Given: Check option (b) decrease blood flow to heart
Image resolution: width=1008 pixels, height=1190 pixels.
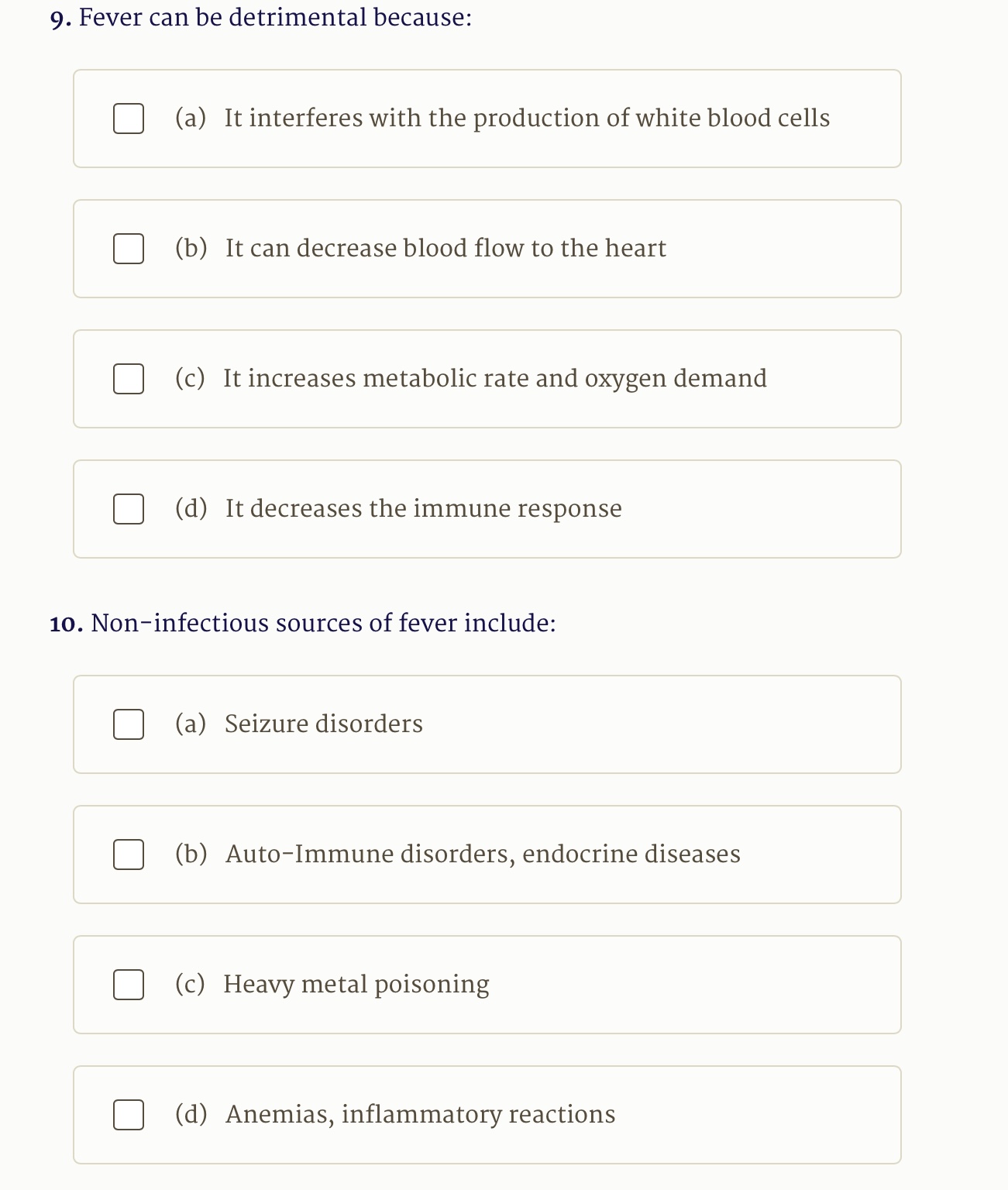Looking at the screenshot, I should (129, 248).
